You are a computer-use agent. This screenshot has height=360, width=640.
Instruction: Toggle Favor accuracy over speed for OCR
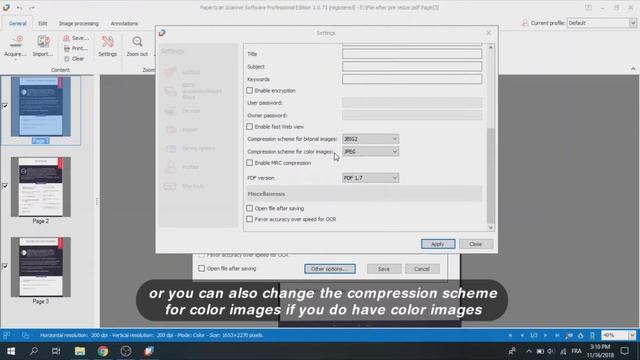249,219
